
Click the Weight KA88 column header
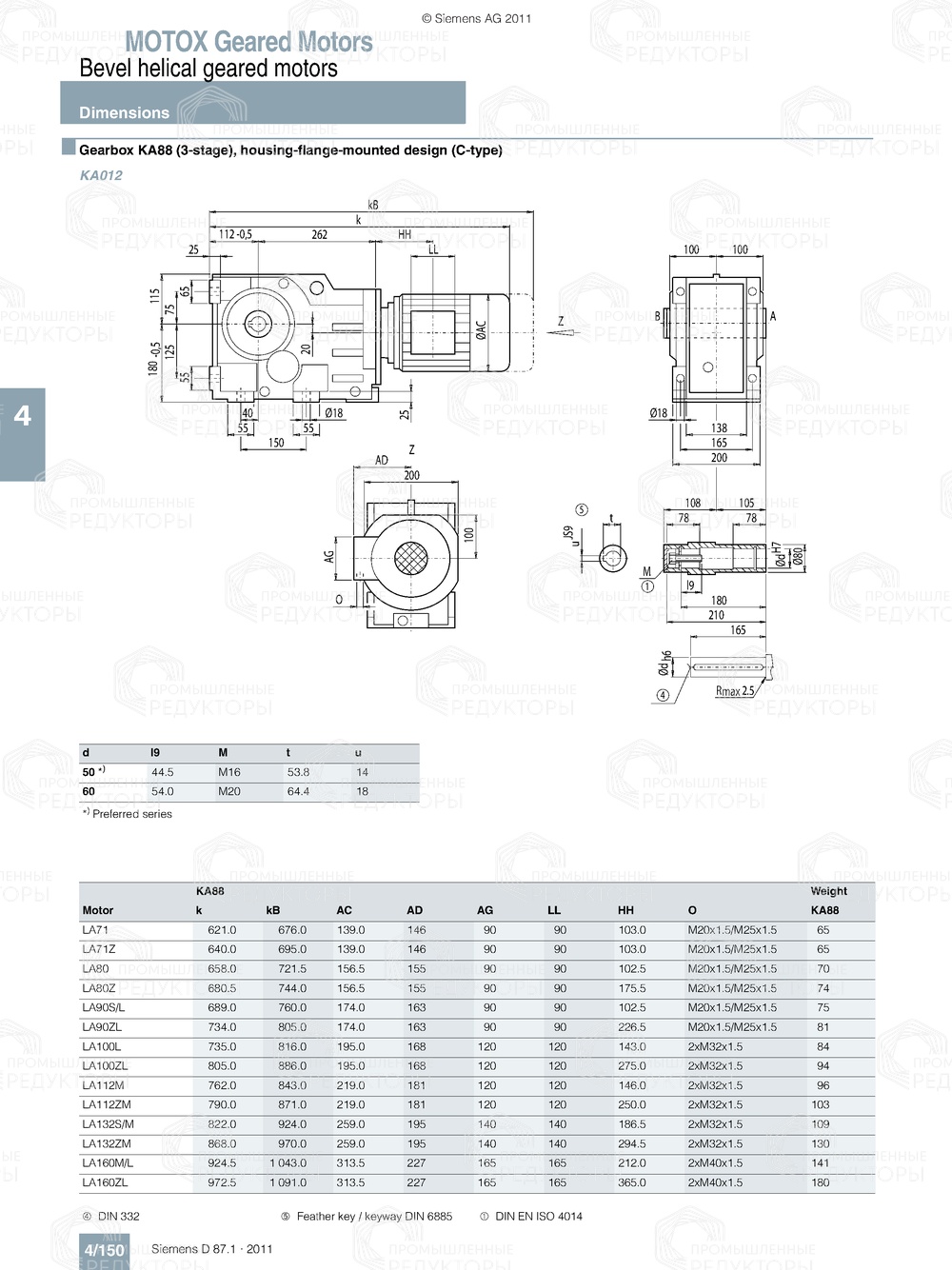[826, 901]
